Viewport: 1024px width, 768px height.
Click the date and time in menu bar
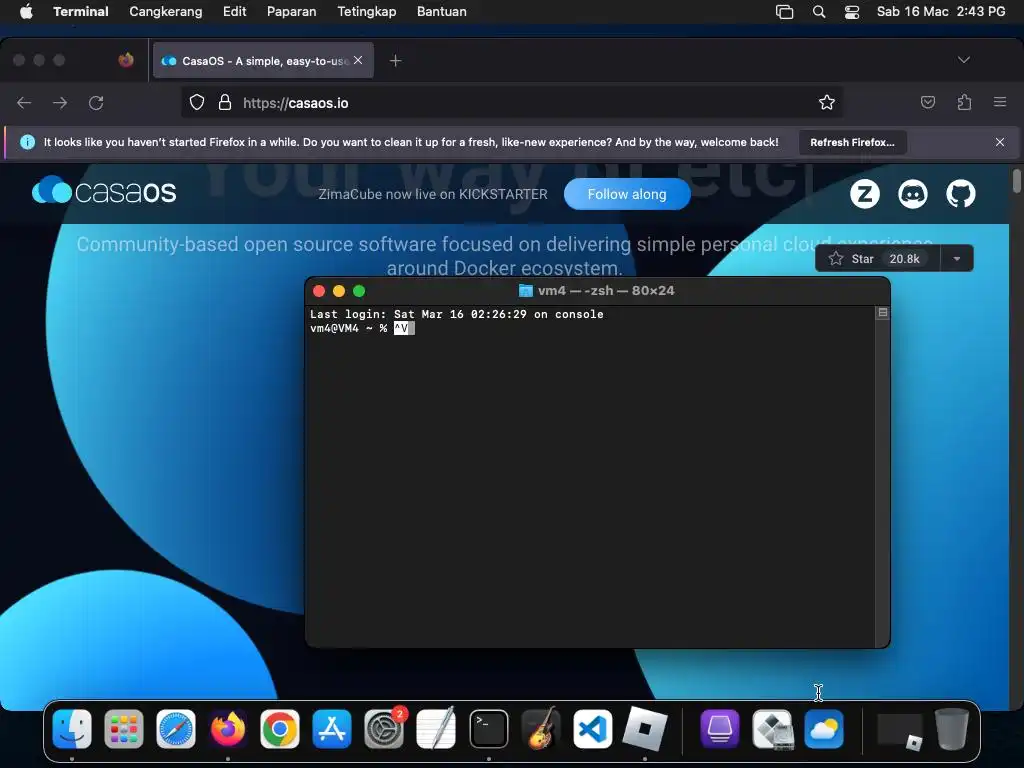click(x=940, y=11)
